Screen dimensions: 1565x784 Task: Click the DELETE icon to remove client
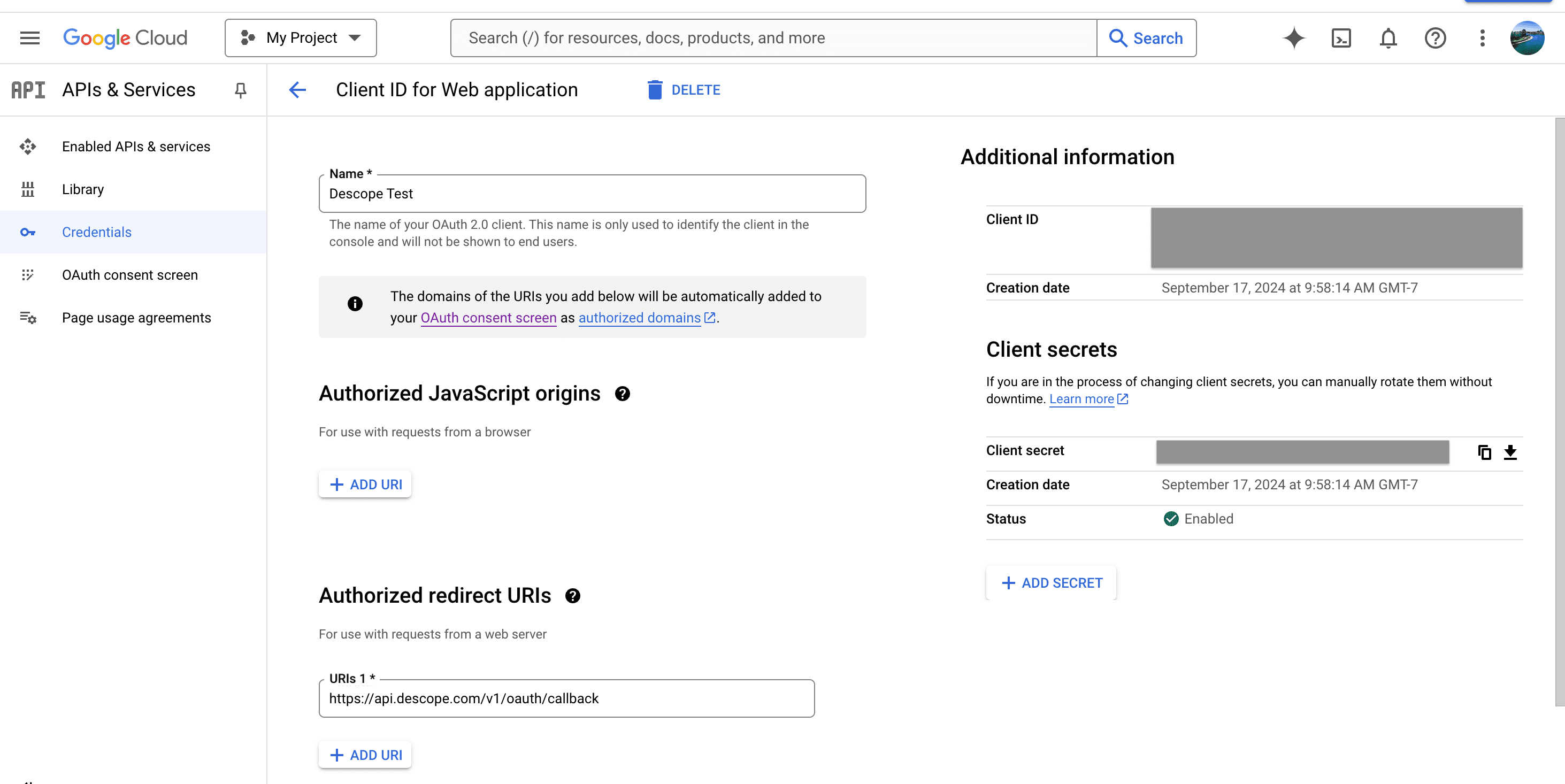(x=654, y=90)
